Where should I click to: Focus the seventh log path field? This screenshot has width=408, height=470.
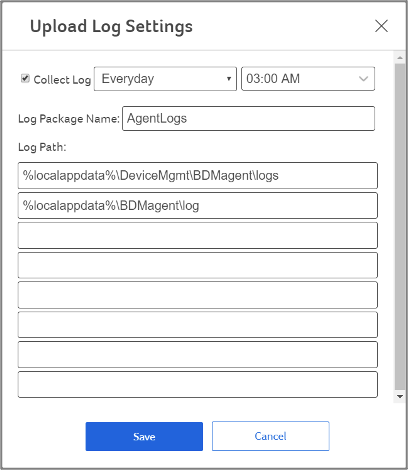tap(198, 355)
